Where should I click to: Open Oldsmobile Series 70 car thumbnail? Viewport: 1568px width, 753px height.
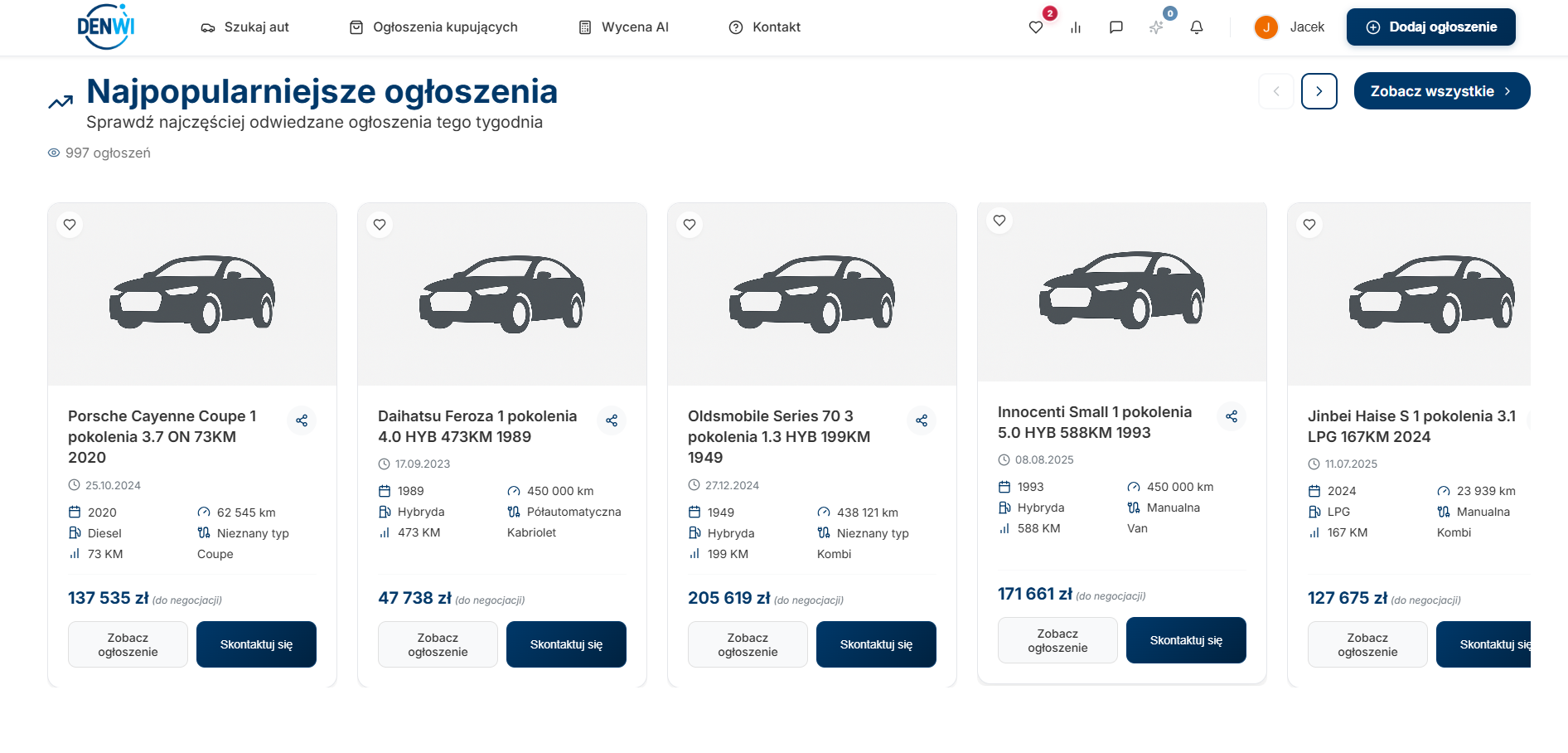point(812,294)
